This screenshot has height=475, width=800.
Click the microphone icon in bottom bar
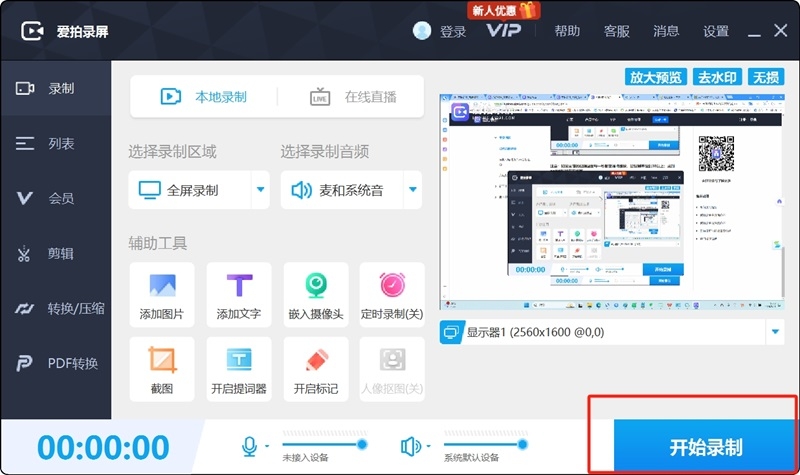(249, 446)
